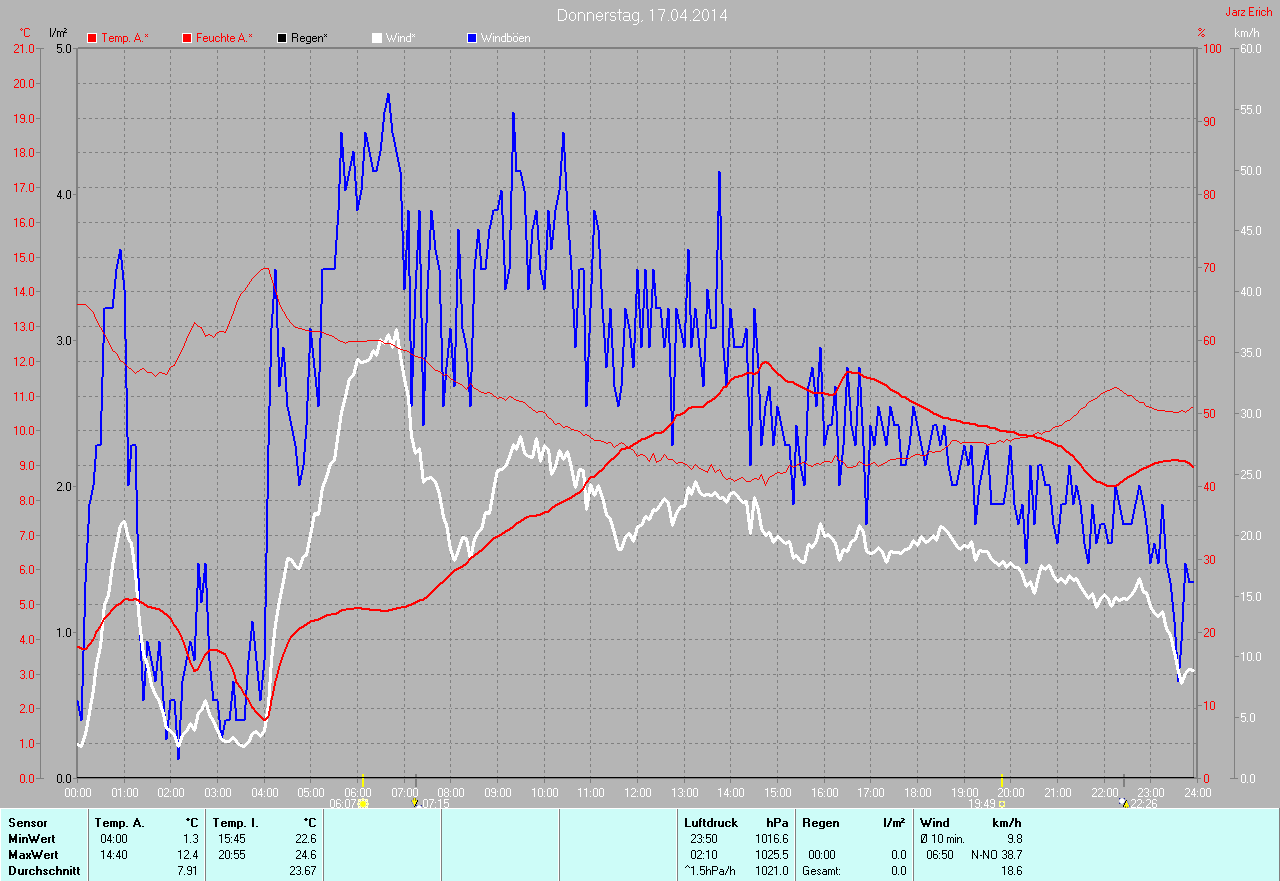Click the Regen Gesamt value

coord(897,871)
